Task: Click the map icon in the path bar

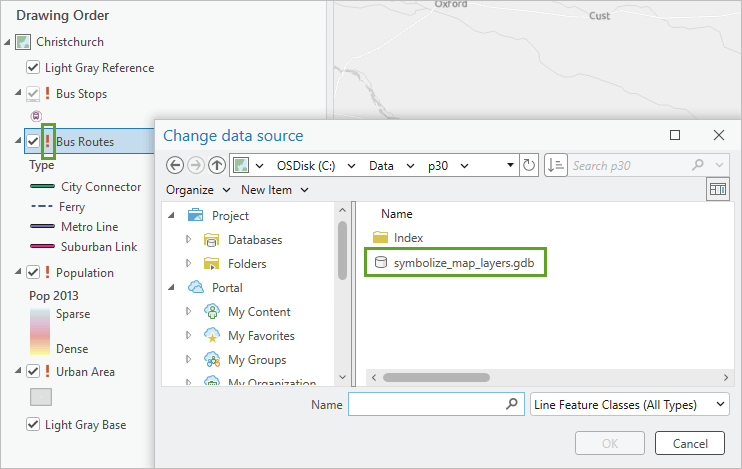Action: pos(241,166)
